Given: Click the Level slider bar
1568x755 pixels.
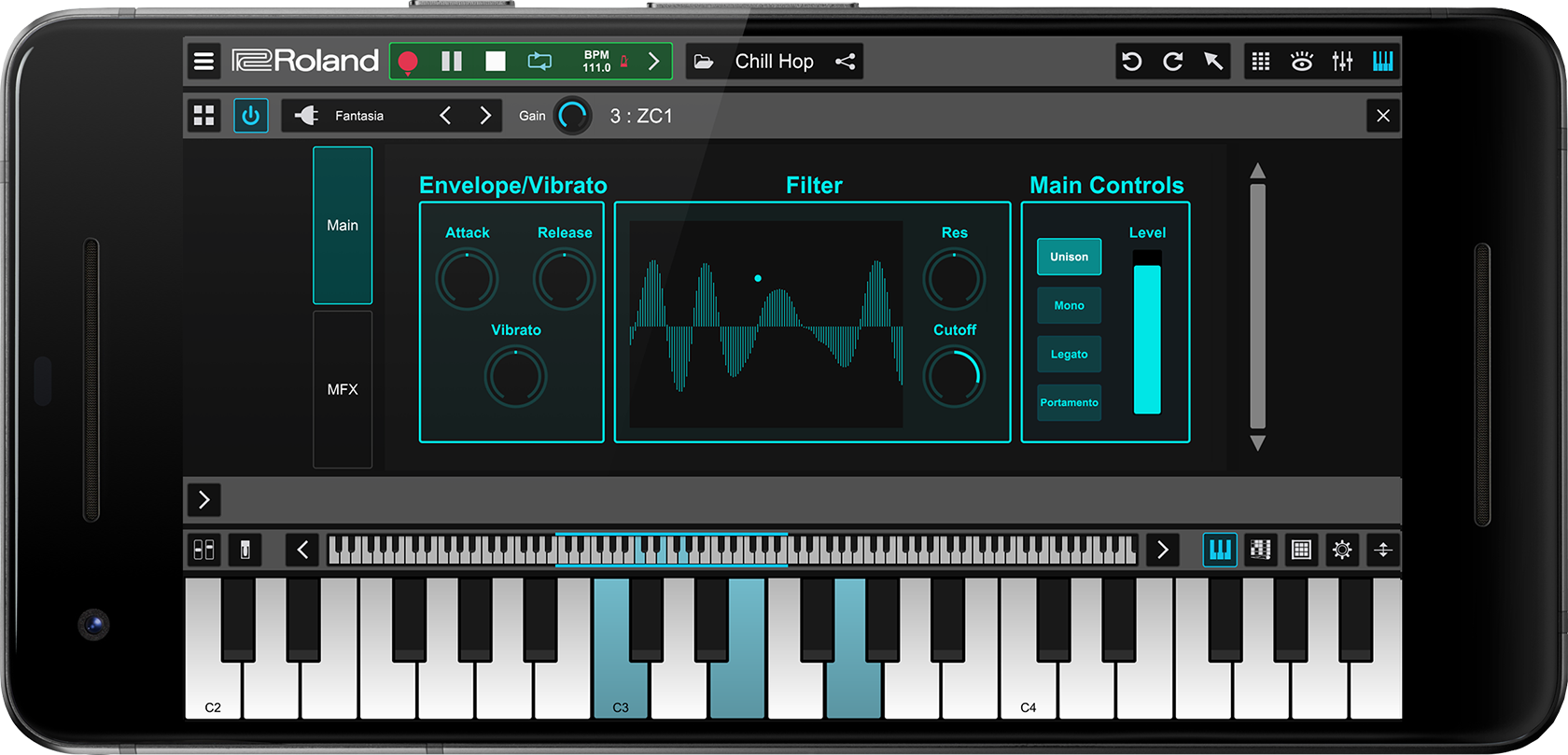Looking at the screenshot, I should [x=1147, y=332].
